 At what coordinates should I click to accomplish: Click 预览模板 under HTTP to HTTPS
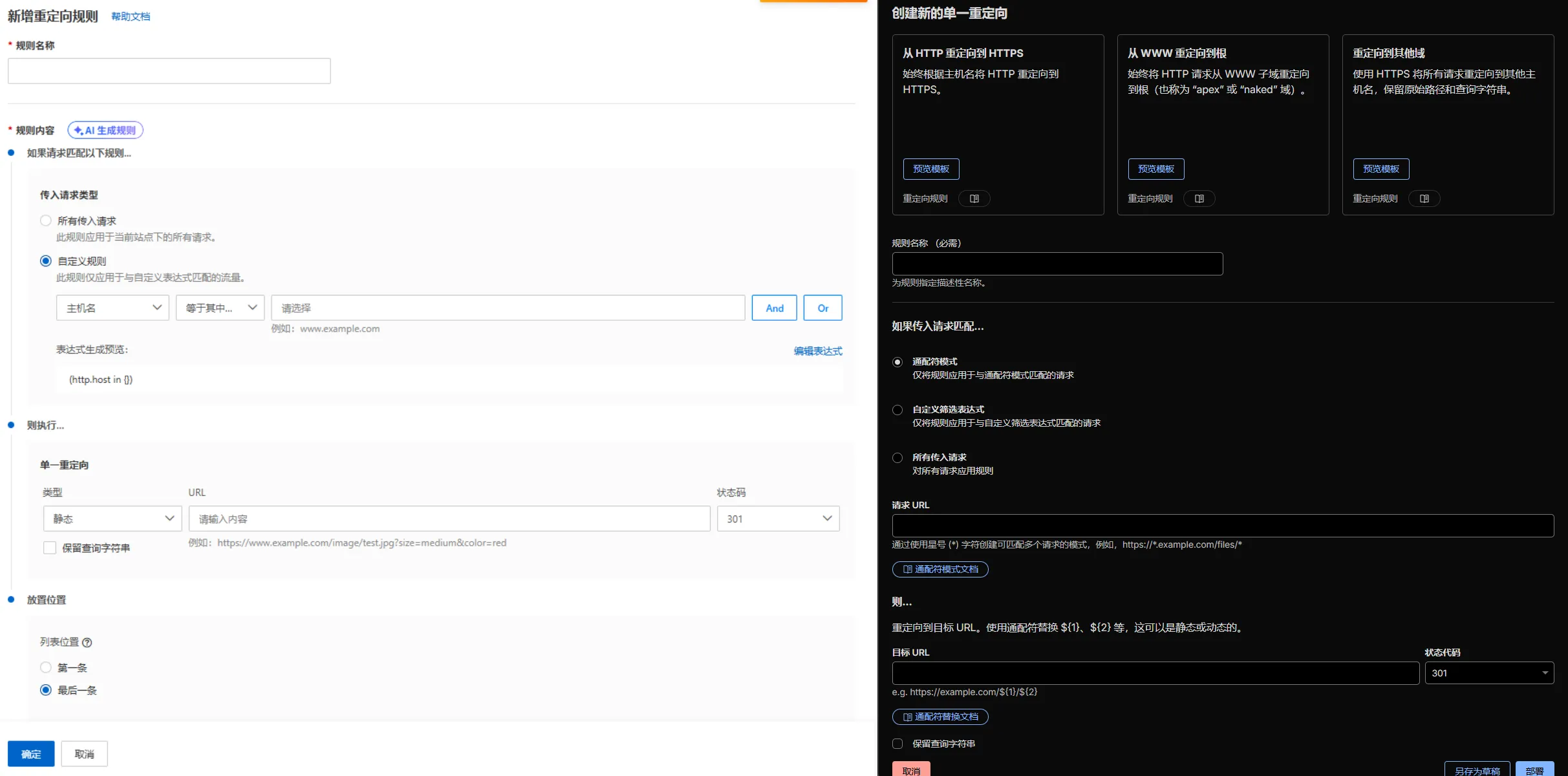click(930, 169)
